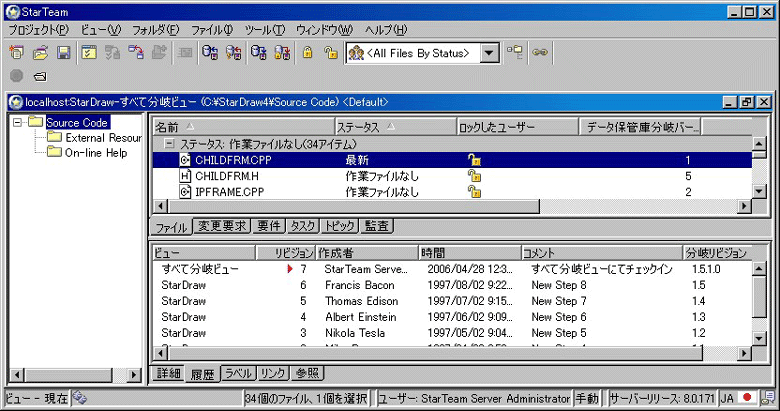This screenshot has width=780, height=411.
Task: Collapse the Source Code tree node
Action: point(17,122)
